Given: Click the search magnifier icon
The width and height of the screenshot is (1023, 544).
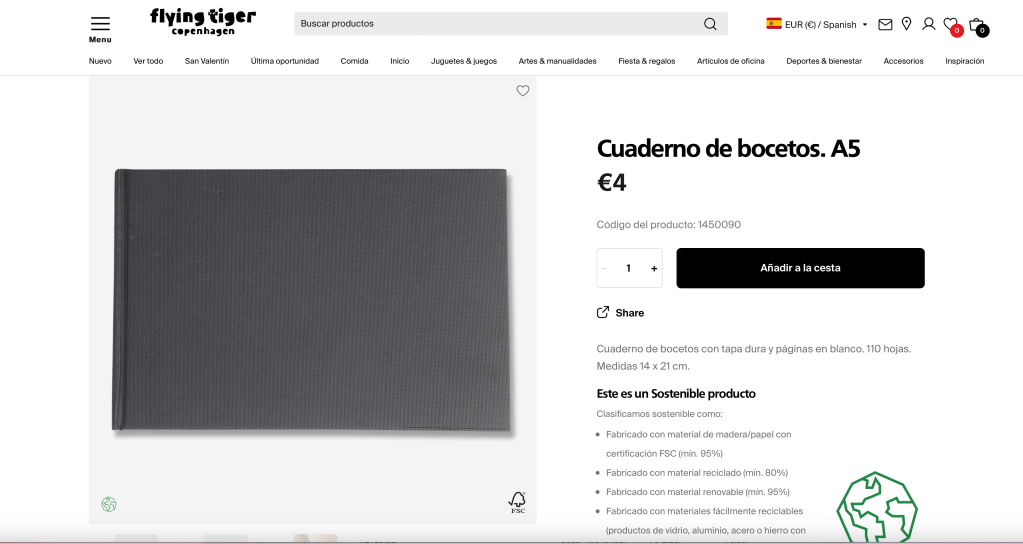Looking at the screenshot, I should (x=710, y=24).
